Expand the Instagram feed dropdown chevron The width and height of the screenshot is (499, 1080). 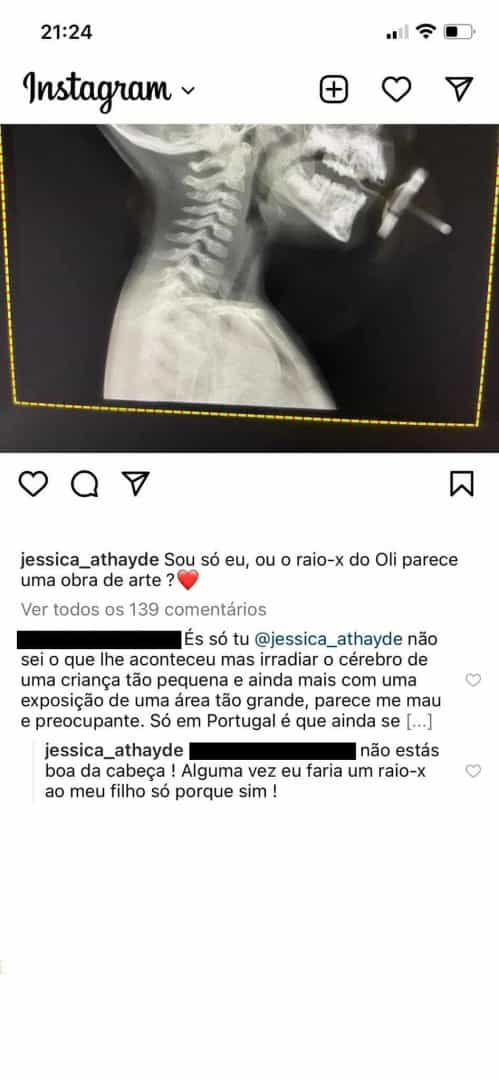[x=187, y=90]
